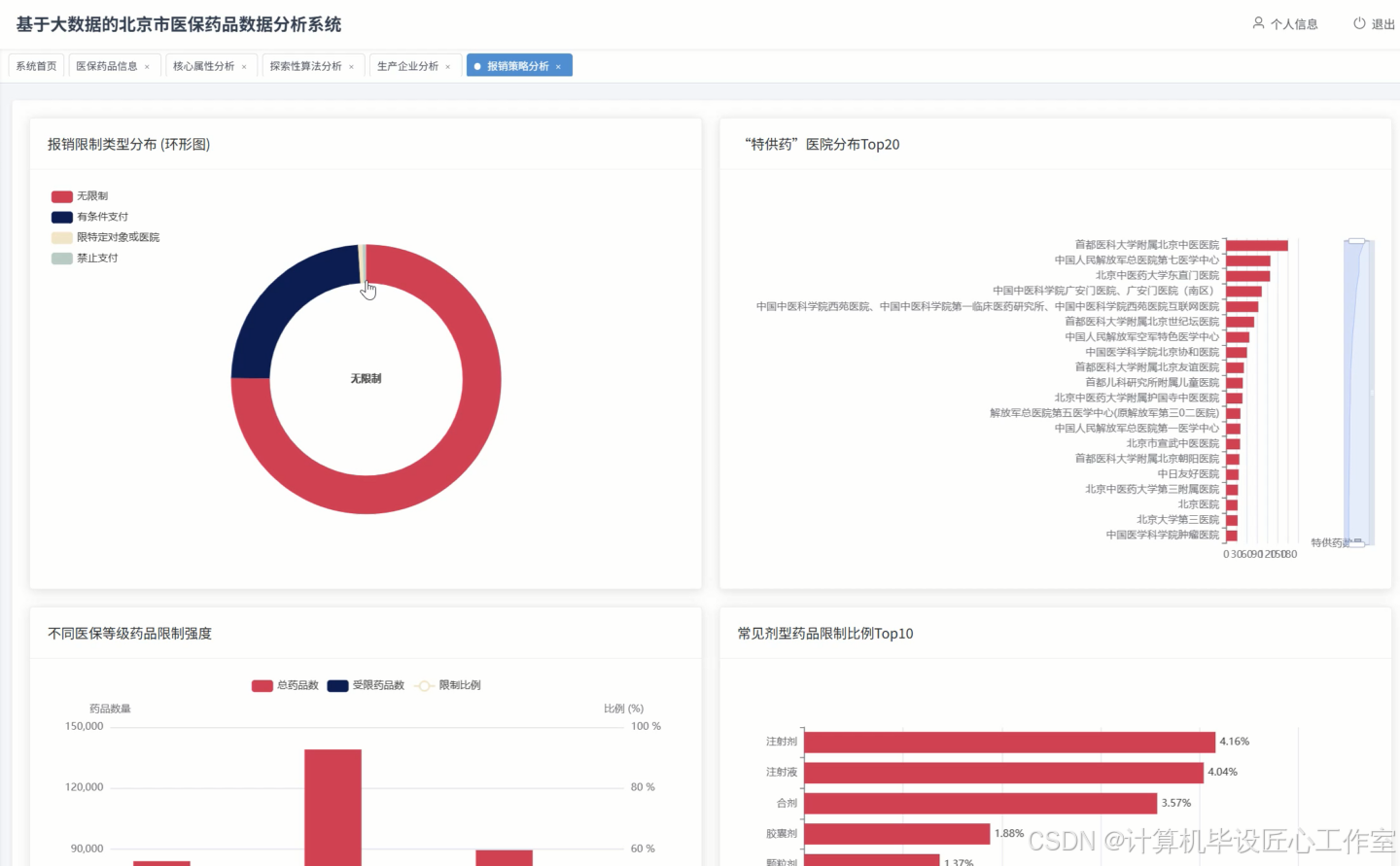Click the 中日友好医院 label

click(x=1188, y=474)
